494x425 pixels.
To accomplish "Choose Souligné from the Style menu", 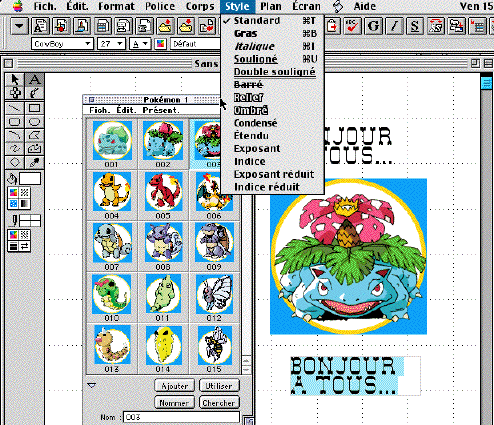I will click(x=272, y=59).
